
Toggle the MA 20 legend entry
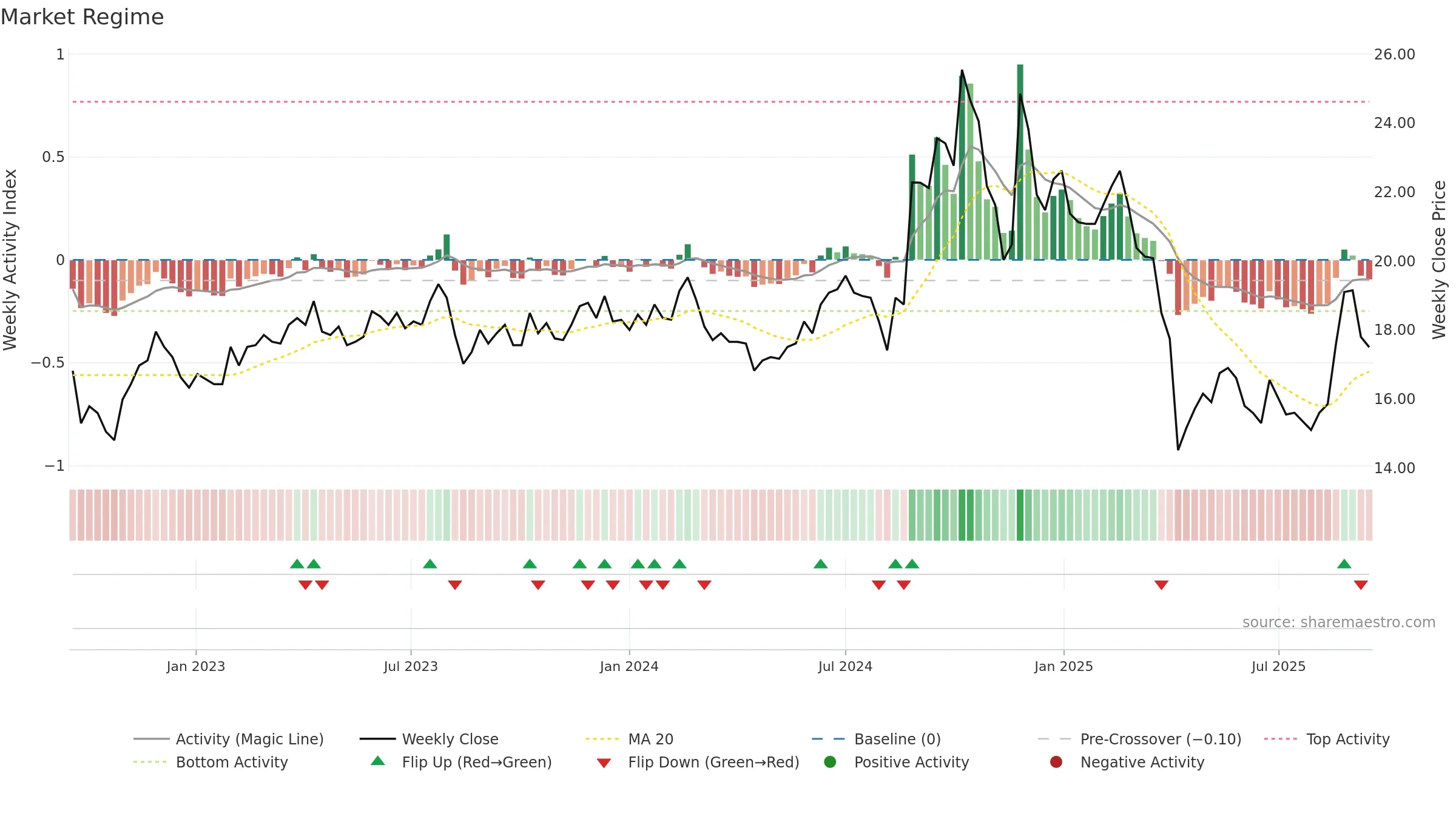click(630, 739)
